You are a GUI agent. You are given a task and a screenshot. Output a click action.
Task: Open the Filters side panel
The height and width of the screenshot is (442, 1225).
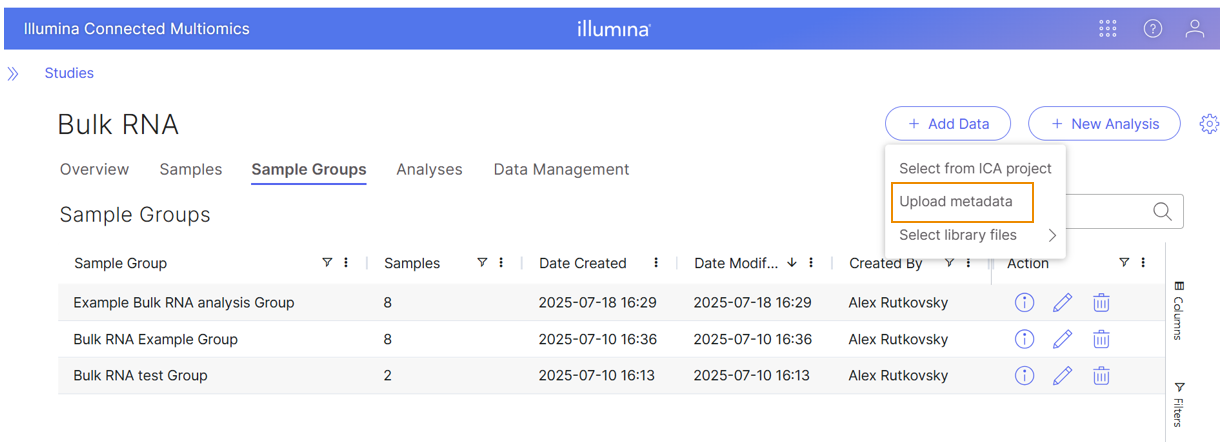1178,404
